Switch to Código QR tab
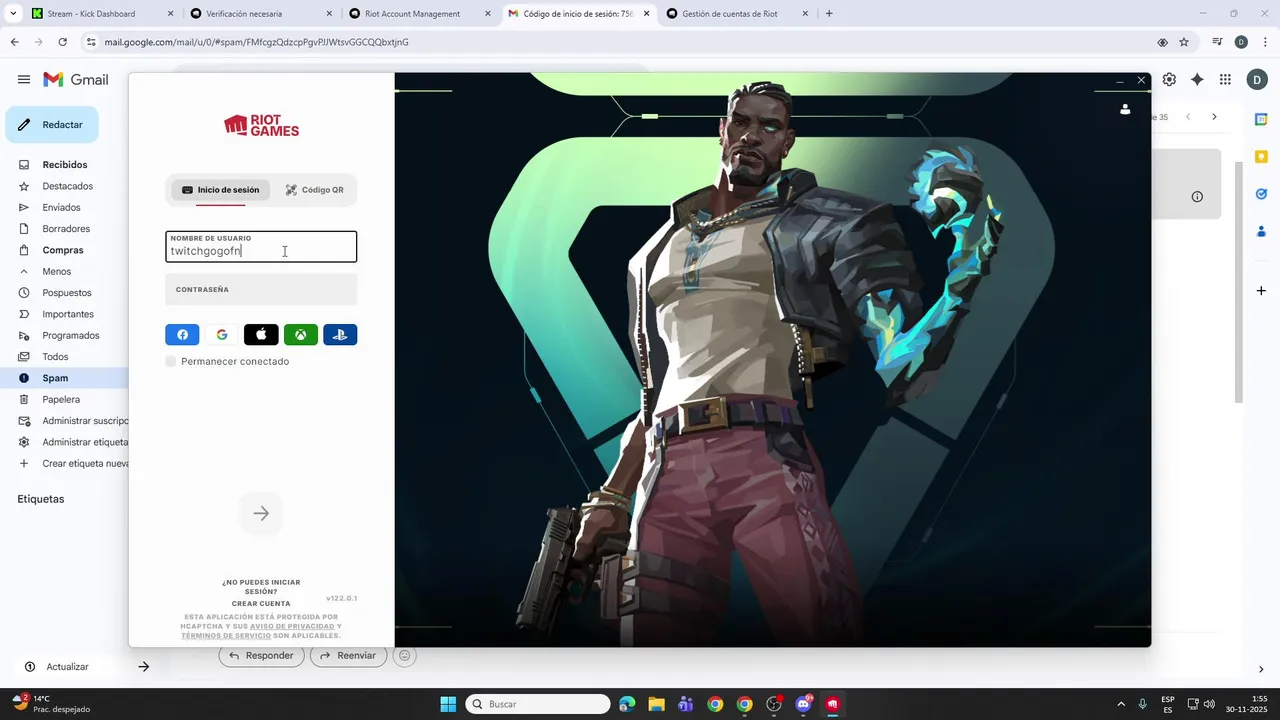Viewport: 1280px width, 720px height. coord(314,190)
